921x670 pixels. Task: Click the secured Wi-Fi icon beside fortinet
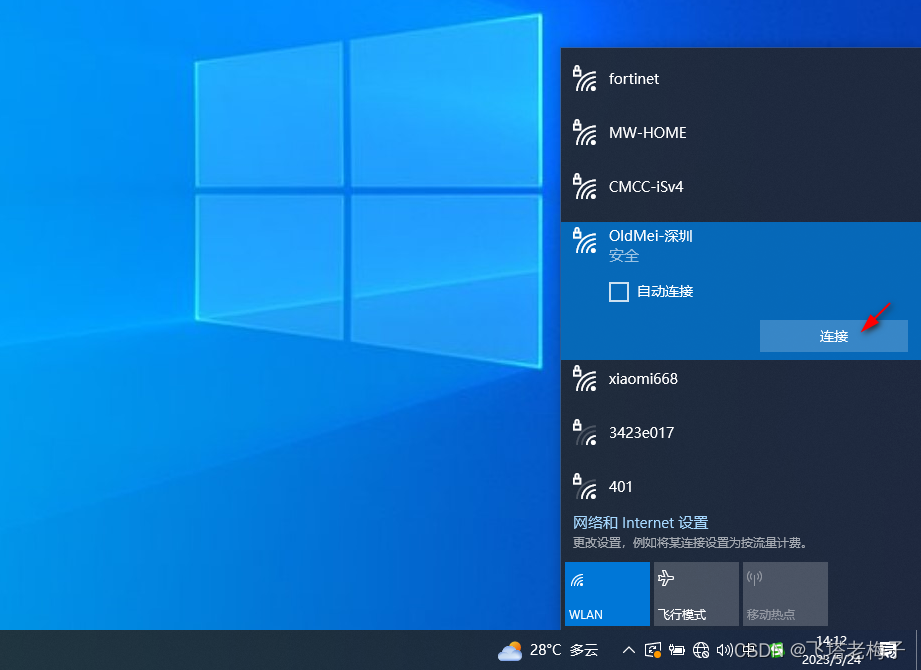pos(585,78)
